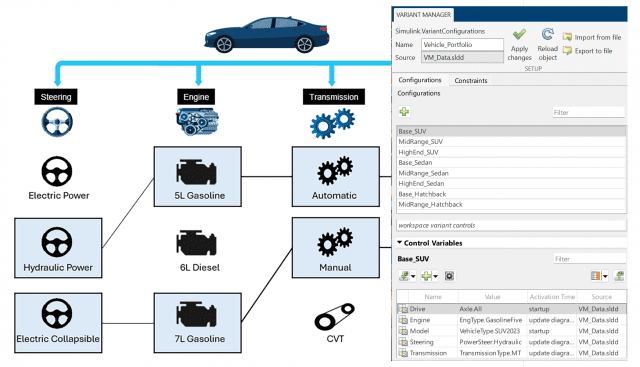The width and height of the screenshot is (640, 367).
Task: Click the Name field showing Vehicle_Portfolio
Action: point(462,44)
